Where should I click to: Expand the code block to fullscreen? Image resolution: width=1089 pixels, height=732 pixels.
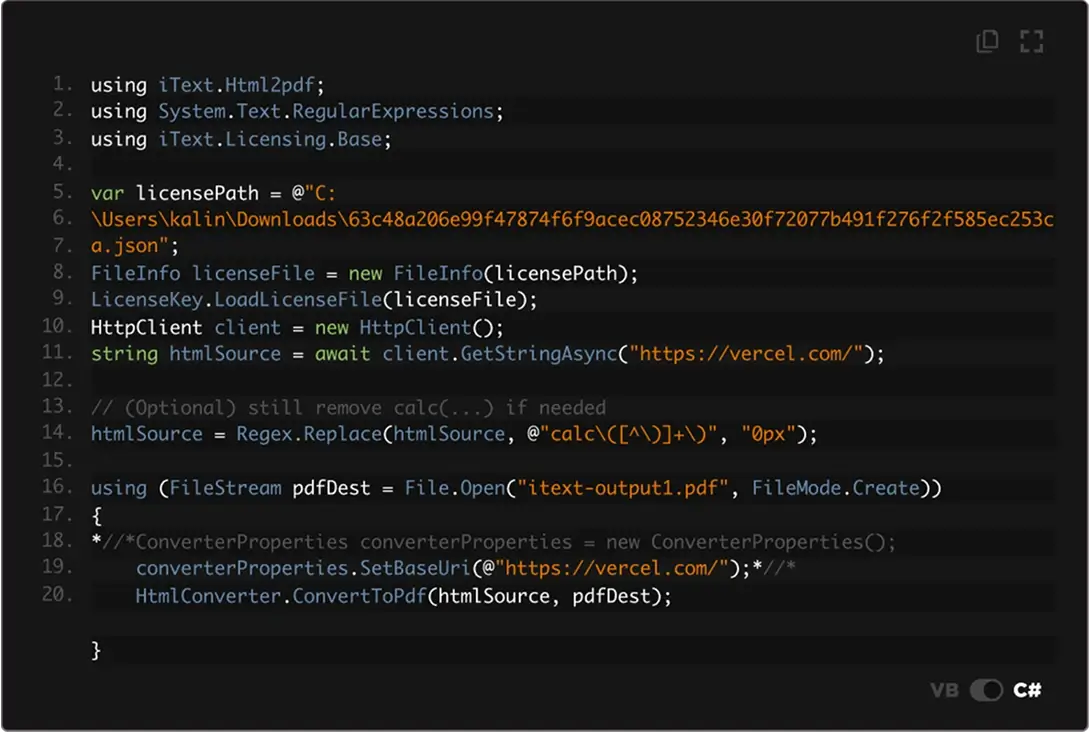[x=1031, y=41]
